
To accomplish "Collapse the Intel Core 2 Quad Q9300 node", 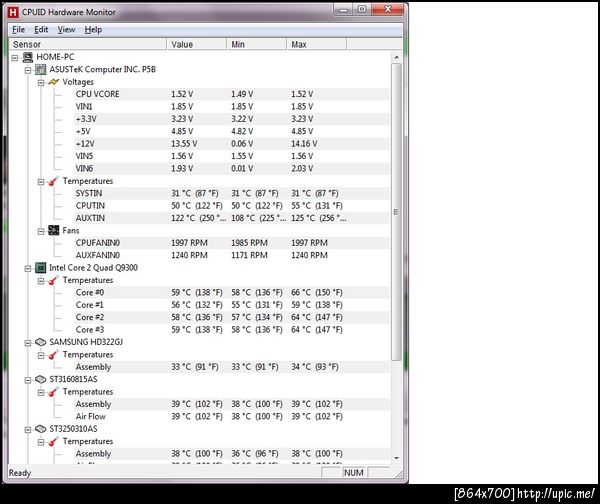I will click(28, 269).
